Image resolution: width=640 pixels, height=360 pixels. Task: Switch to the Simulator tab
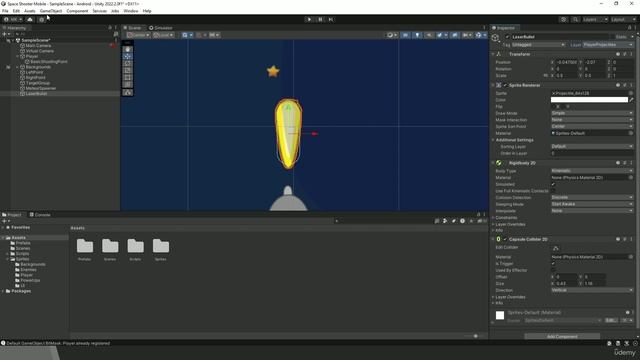[161, 28]
